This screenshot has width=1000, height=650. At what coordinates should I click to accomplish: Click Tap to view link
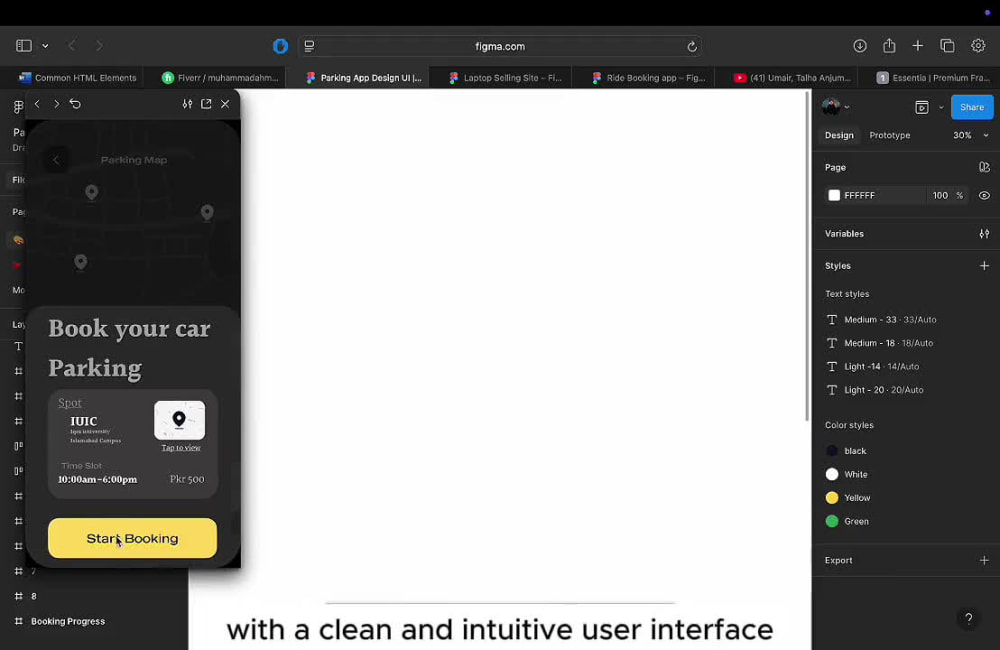point(181,448)
